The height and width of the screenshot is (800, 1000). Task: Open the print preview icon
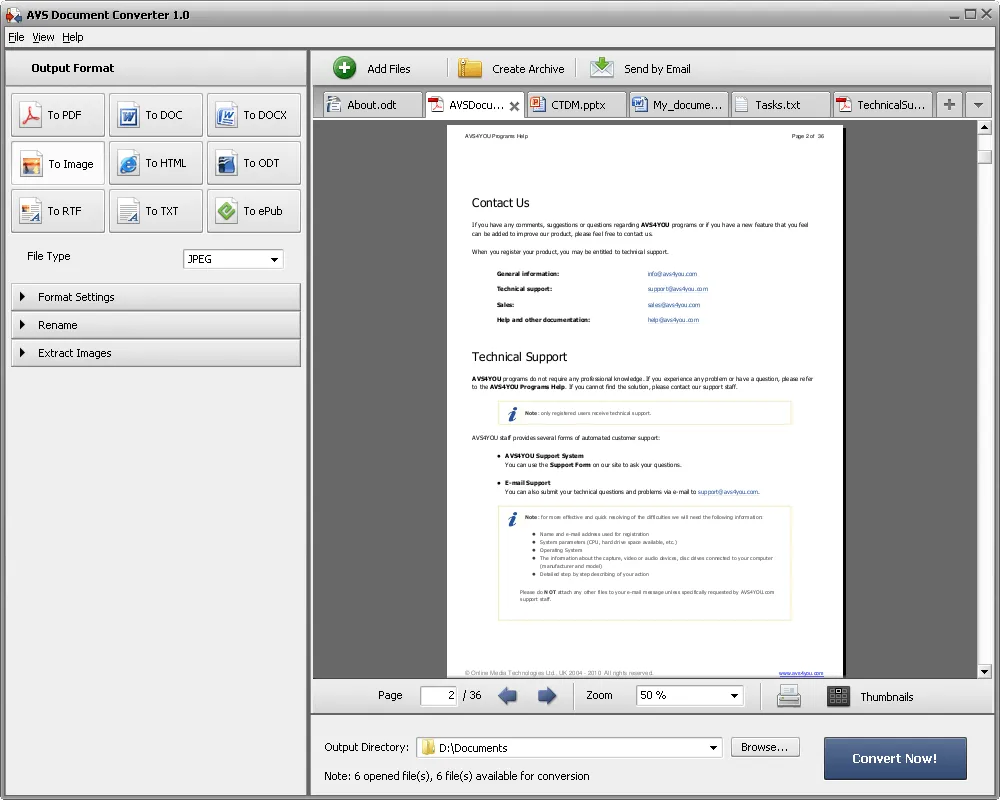pyautogui.click(x=788, y=696)
